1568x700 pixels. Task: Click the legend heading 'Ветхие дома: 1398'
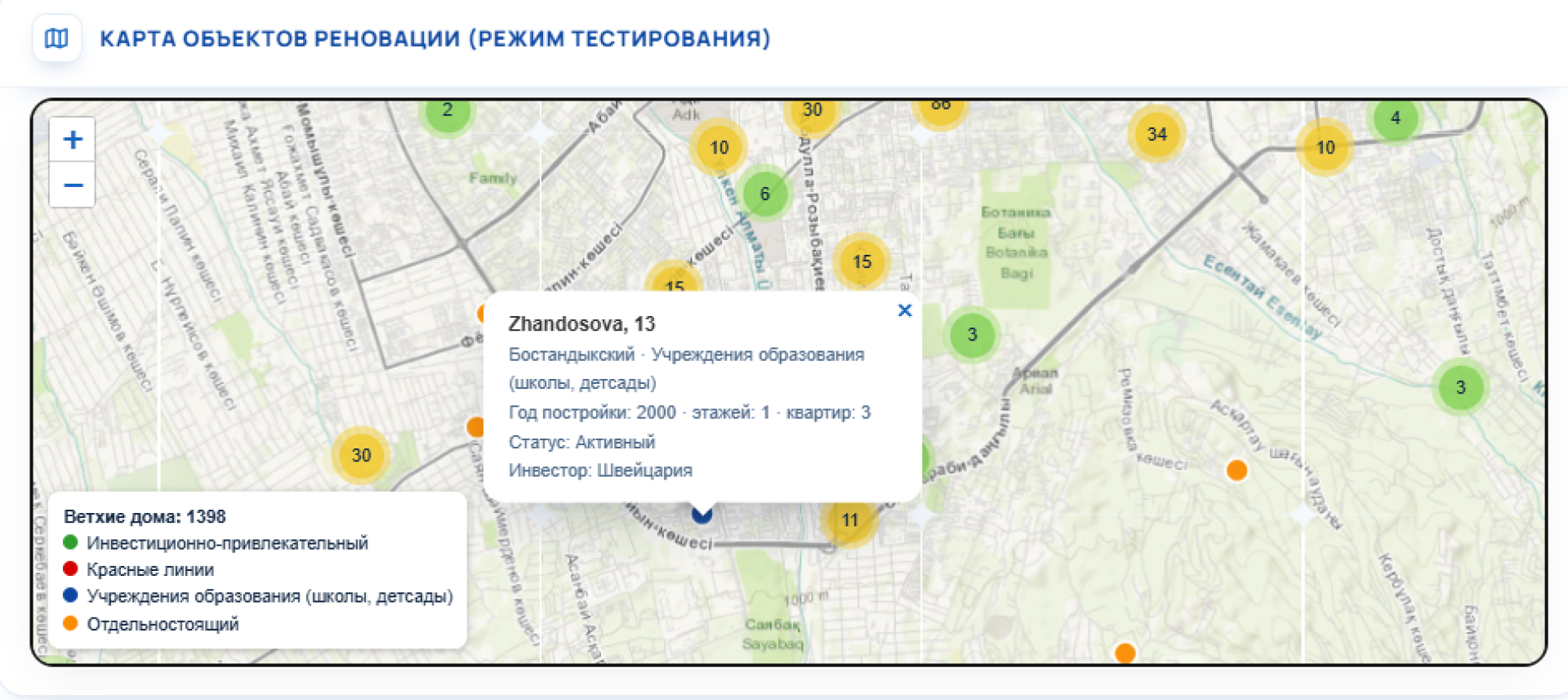coord(145,516)
